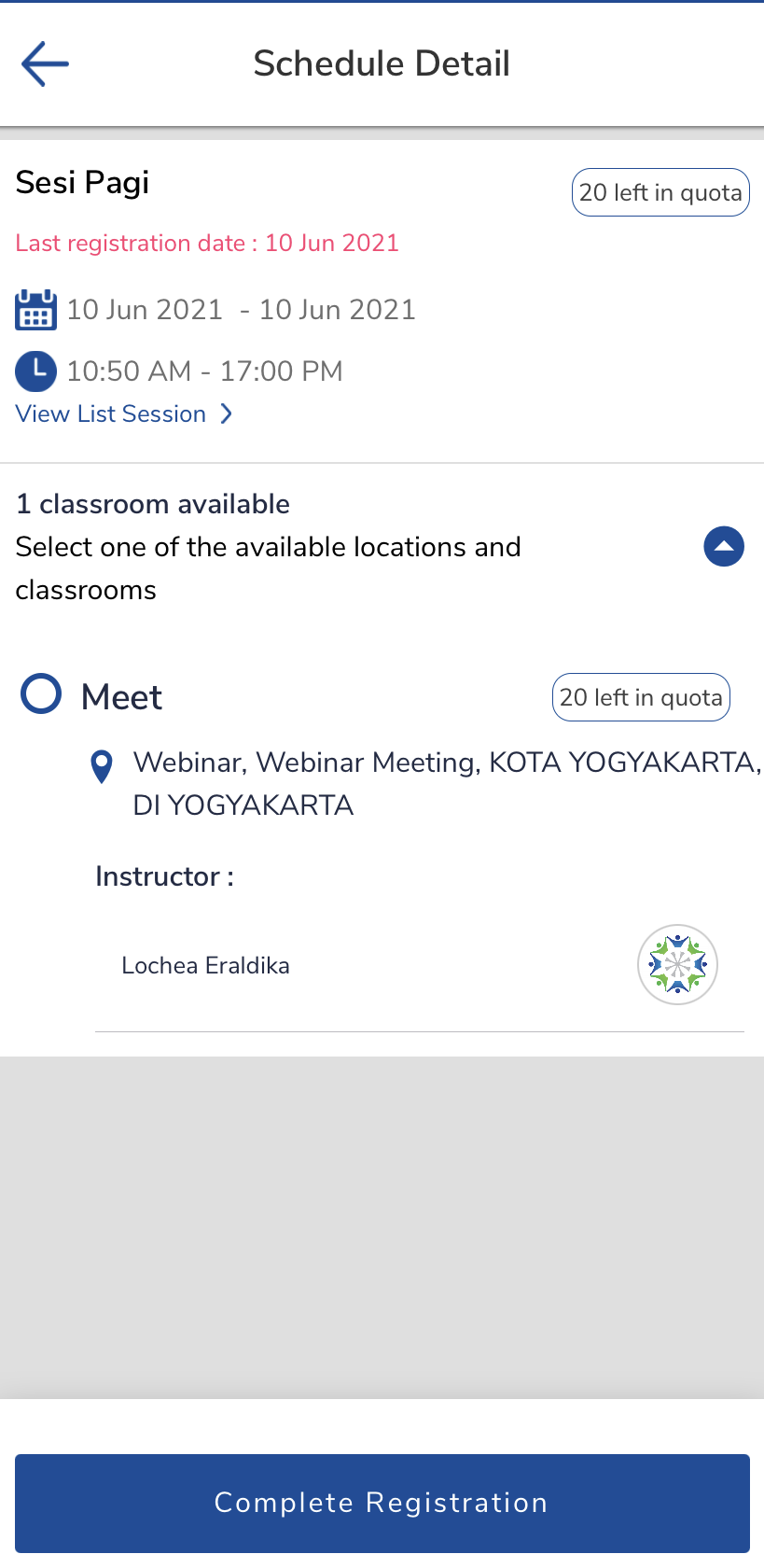
Task: Tap the Last registration date notice
Action: tap(207, 243)
